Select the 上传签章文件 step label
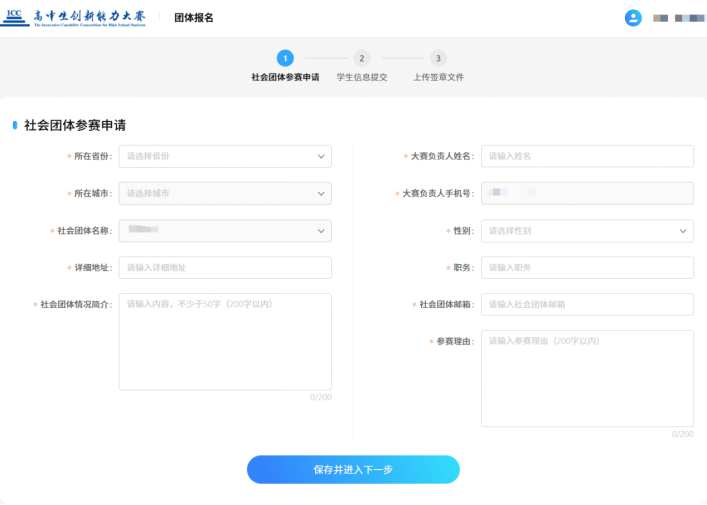The width and height of the screenshot is (707, 505). pyautogui.click(x=438, y=77)
